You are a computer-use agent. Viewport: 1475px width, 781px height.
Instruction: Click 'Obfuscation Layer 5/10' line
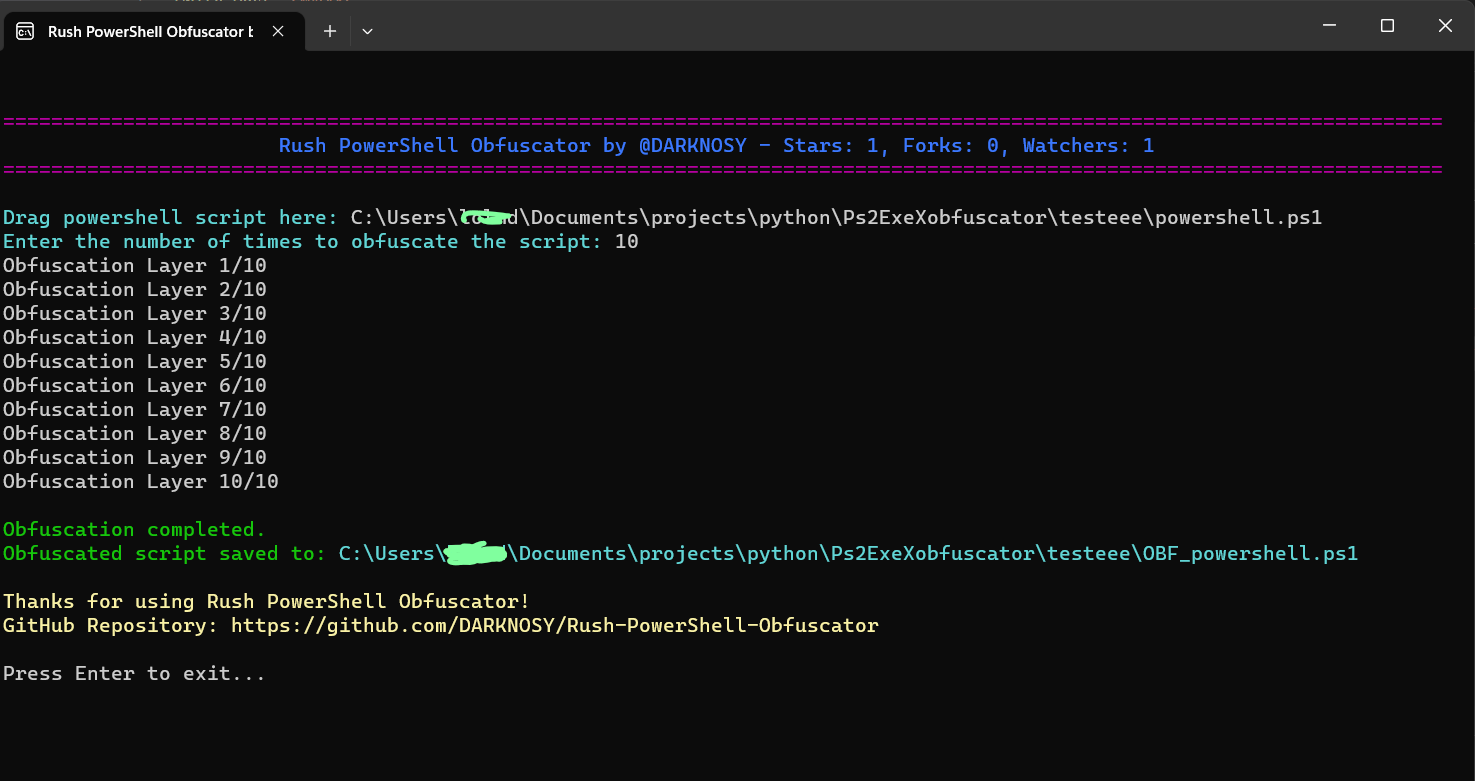pos(135,362)
